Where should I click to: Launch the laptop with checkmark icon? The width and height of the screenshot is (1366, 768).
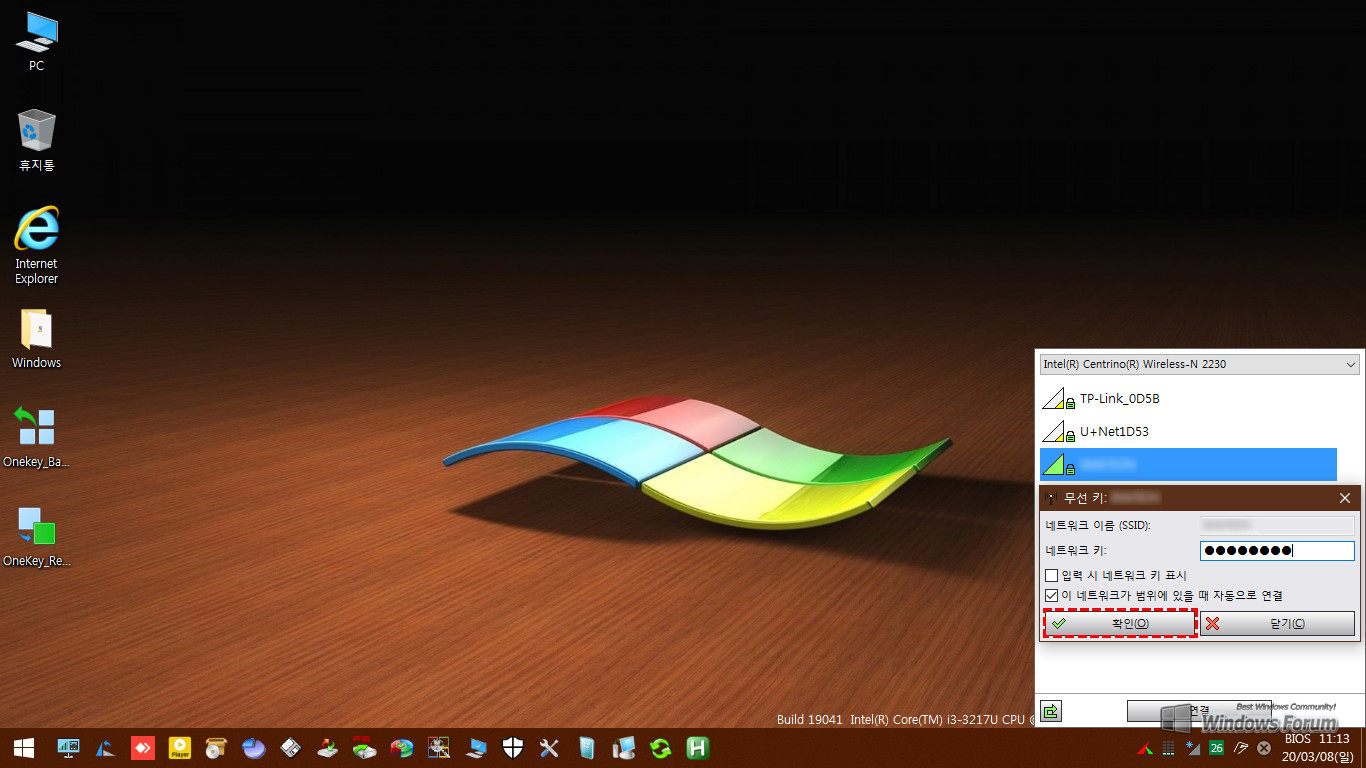click(x=476, y=747)
